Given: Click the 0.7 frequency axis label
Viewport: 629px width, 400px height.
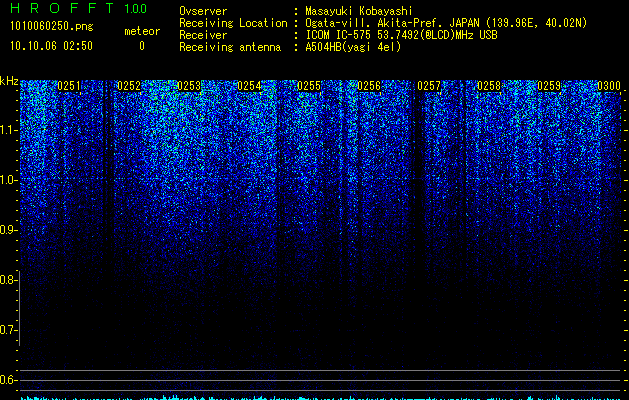Looking at the screenshot, I should click(7, 330).
